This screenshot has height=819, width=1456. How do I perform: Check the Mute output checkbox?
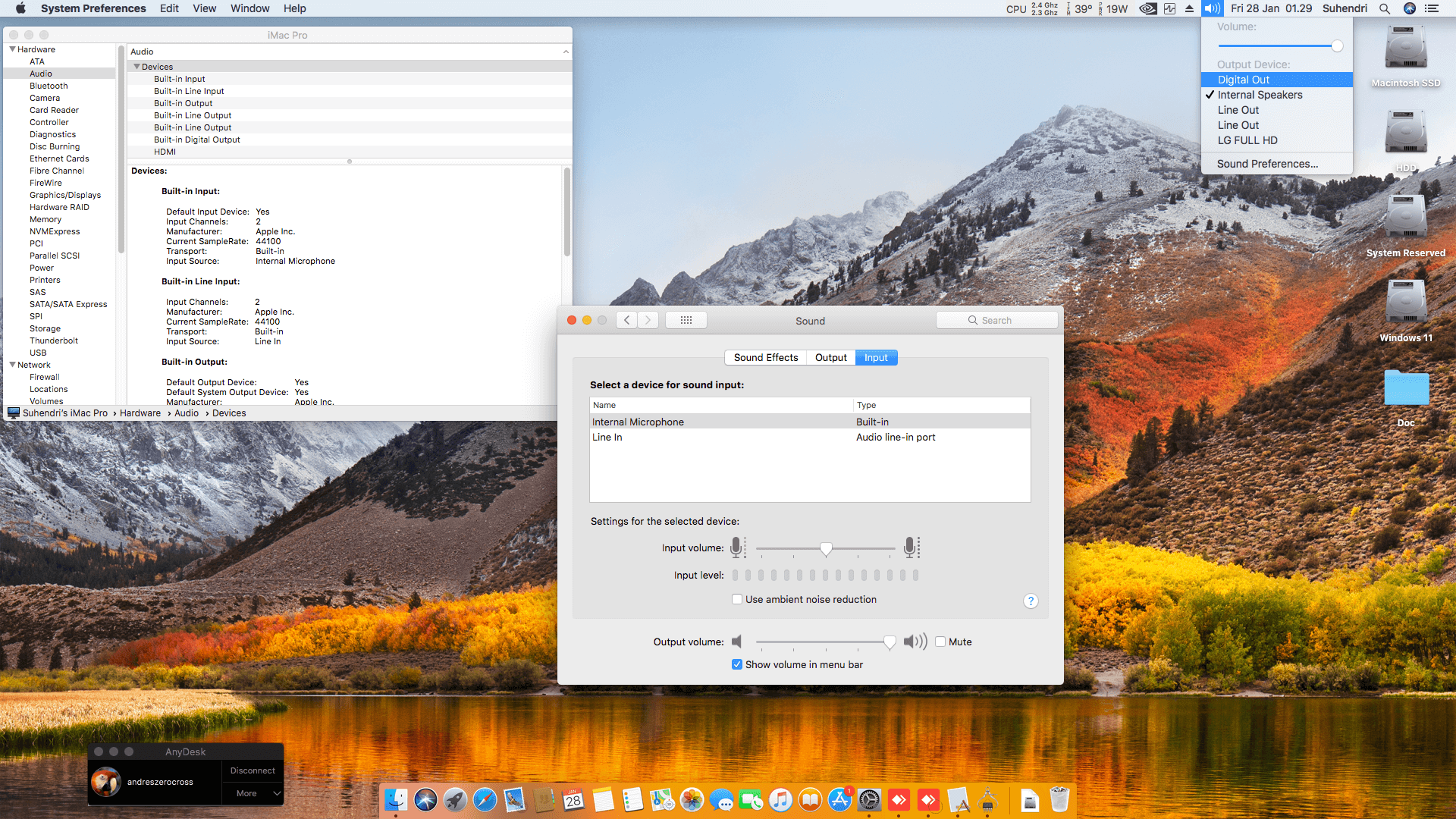coord(940,642)
